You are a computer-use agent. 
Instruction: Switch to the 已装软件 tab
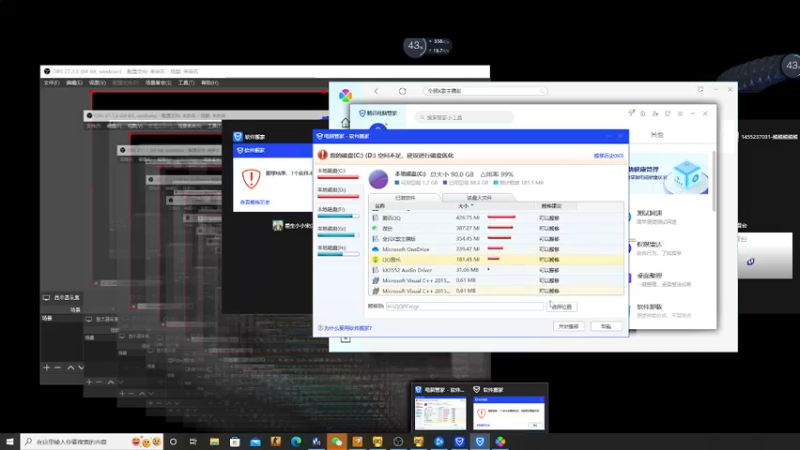click(x=405, y=197)
